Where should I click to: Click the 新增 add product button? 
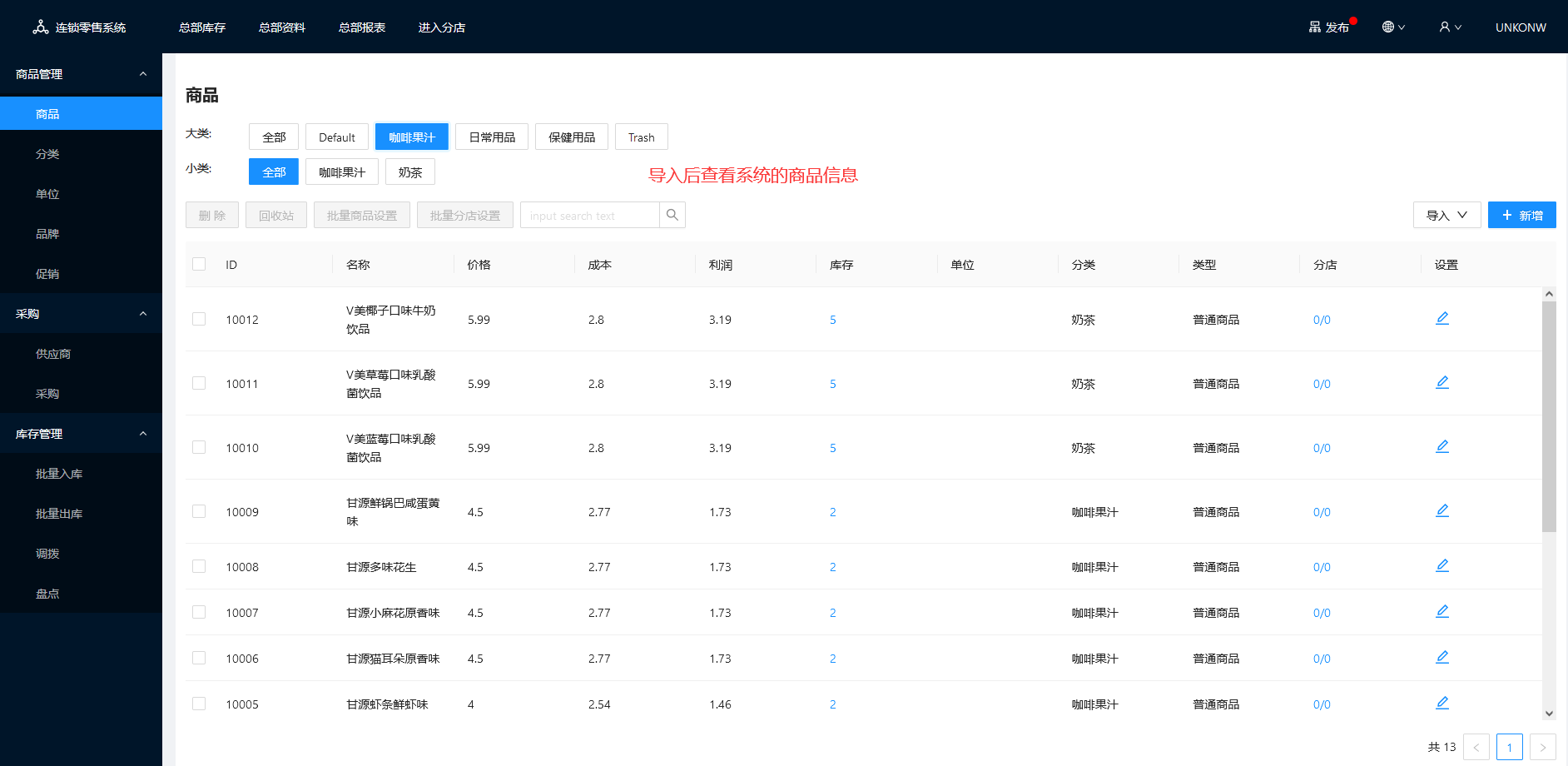(x=1521, y=215)
